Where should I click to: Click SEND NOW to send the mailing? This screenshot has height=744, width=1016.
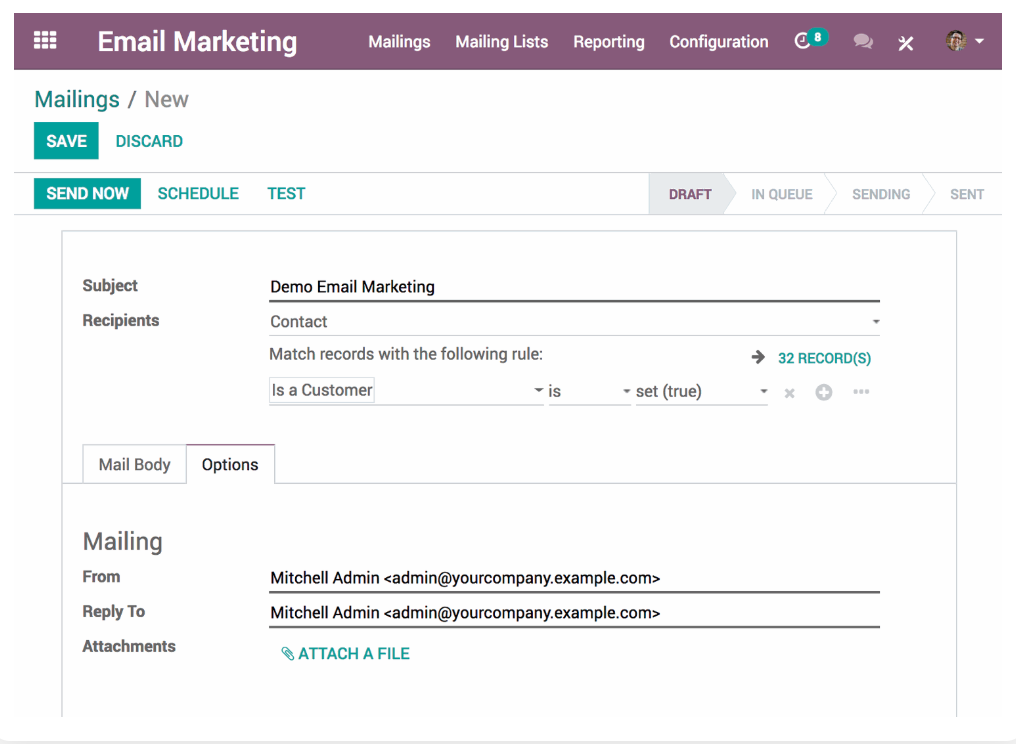point(87,193)
